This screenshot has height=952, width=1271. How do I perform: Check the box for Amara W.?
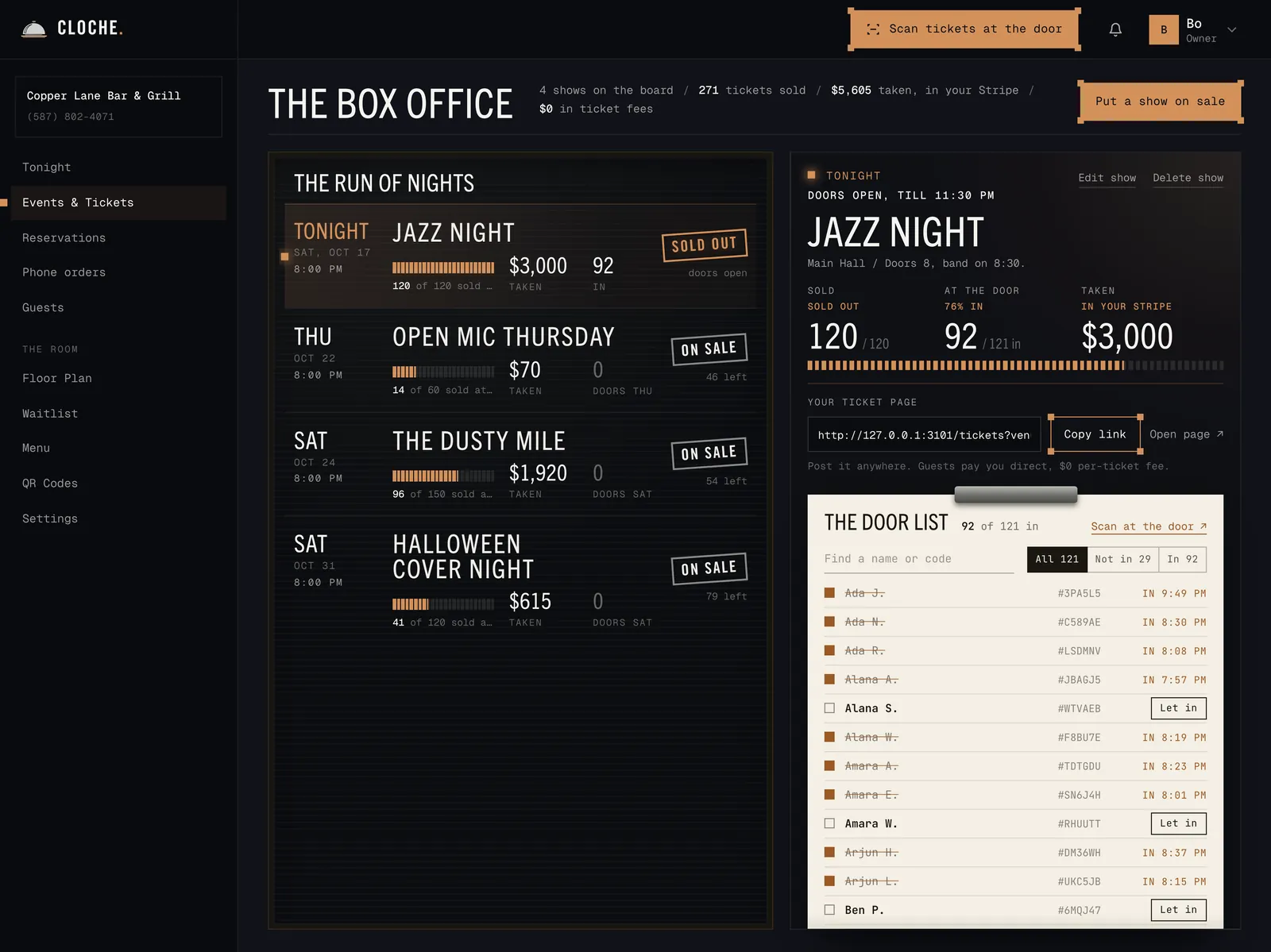[829, 823]
